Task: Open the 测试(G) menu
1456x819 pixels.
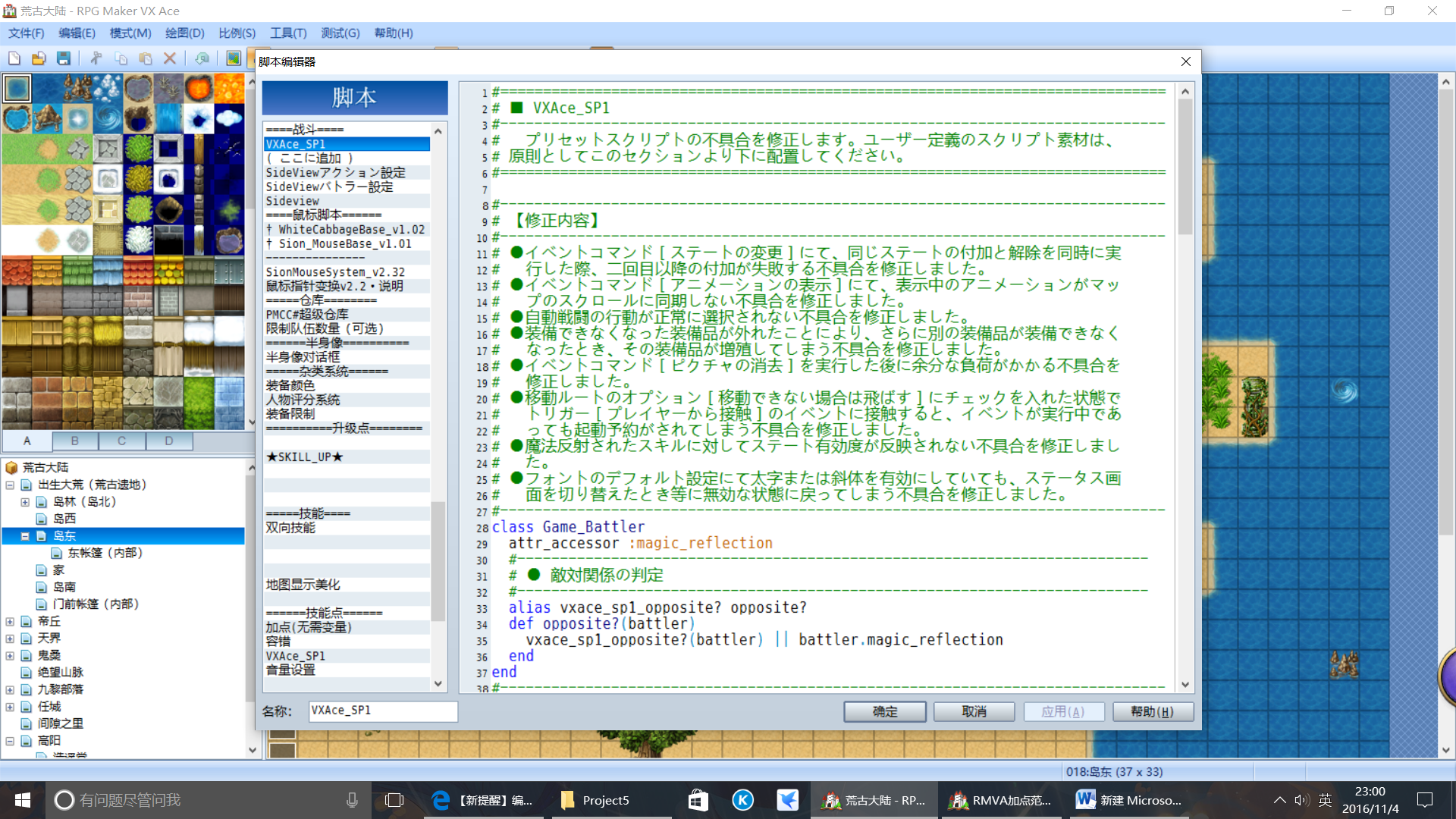Action: [x=340, y=33]
